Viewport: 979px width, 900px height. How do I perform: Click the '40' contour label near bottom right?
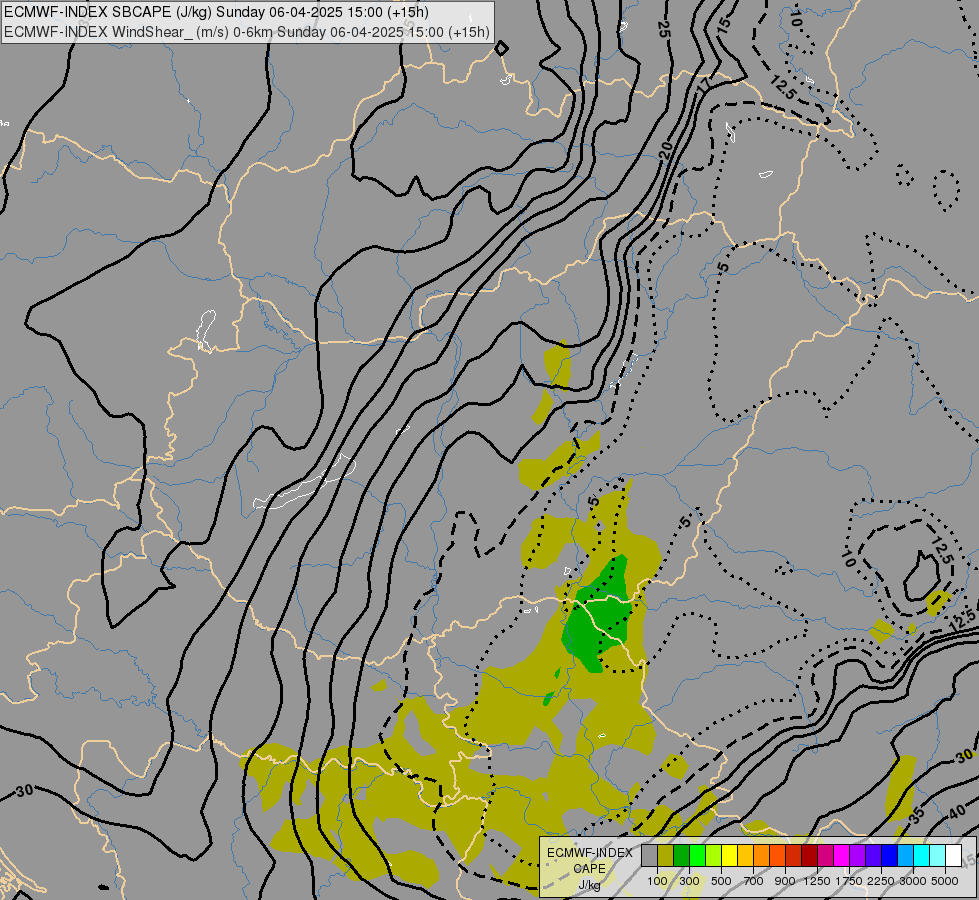pos(957,812)
